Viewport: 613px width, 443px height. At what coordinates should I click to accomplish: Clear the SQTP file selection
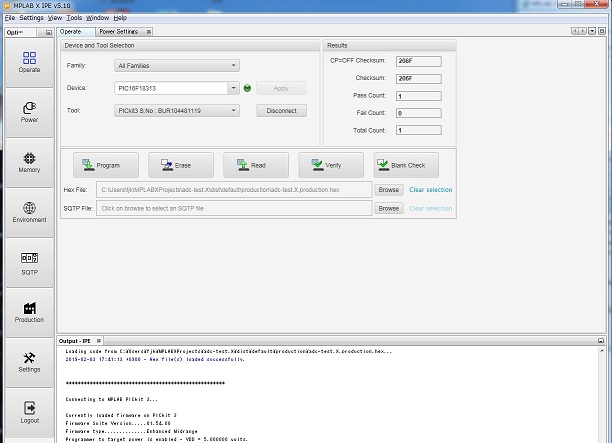click(x=430, y=208)
